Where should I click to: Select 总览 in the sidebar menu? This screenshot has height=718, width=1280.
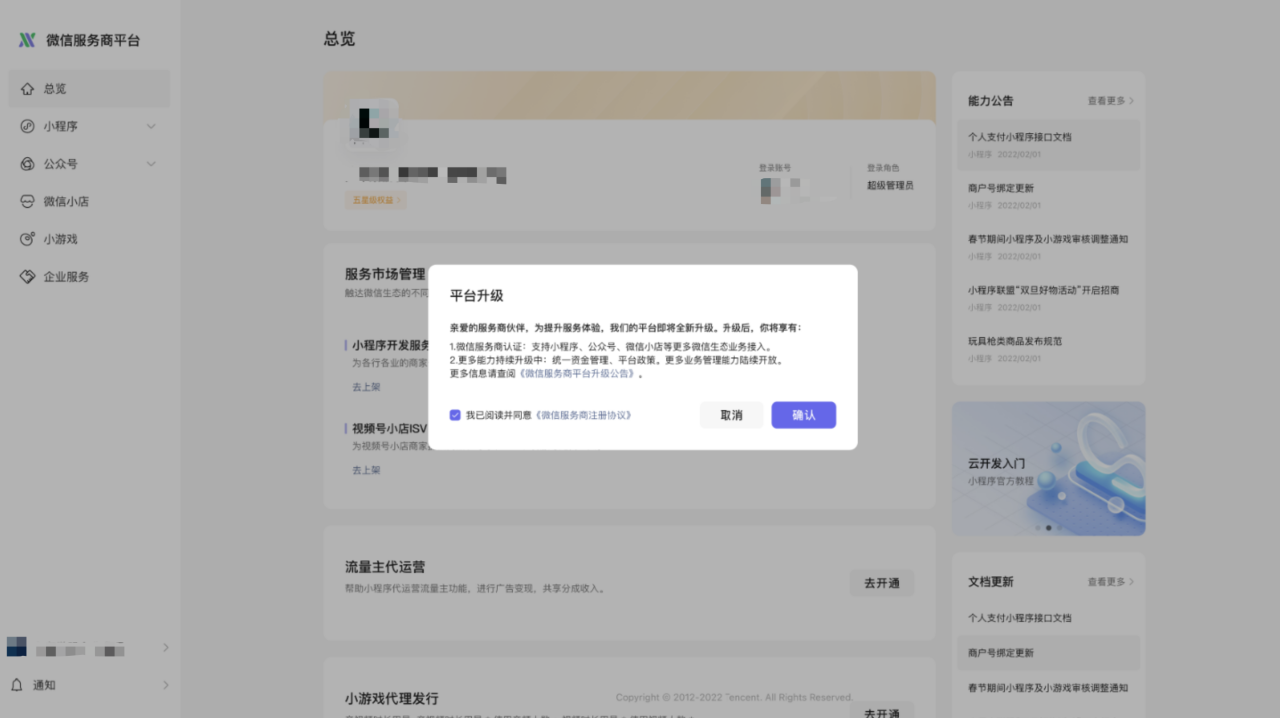point(90,89)
